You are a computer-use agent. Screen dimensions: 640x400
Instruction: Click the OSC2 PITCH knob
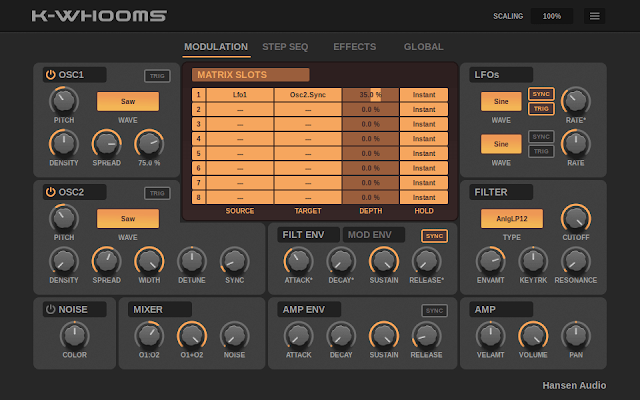coord(64,218)
